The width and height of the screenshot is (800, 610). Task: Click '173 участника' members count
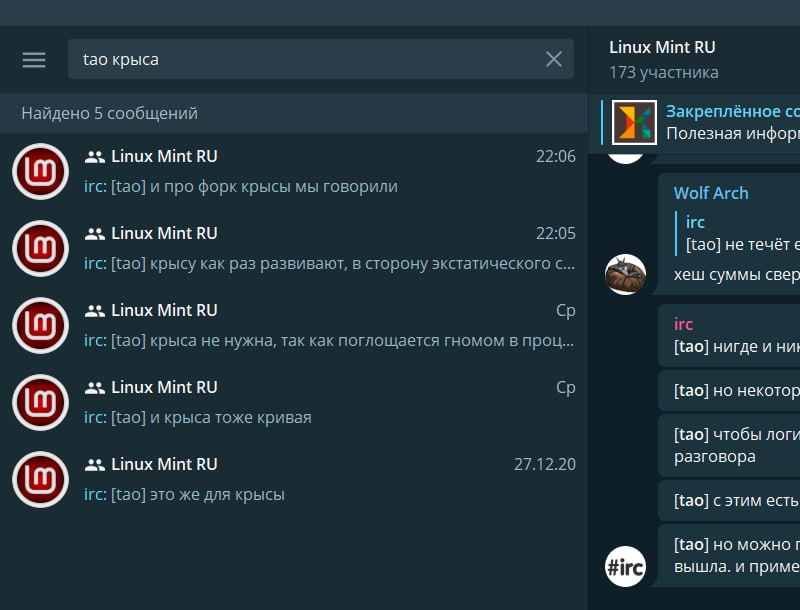click(x=664, y=72)
